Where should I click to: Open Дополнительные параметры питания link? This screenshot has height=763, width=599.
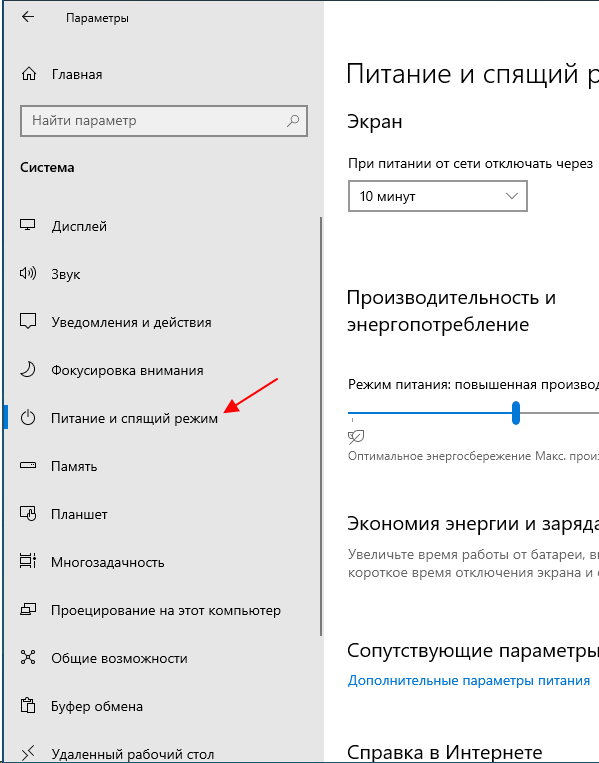click(469, 680)
